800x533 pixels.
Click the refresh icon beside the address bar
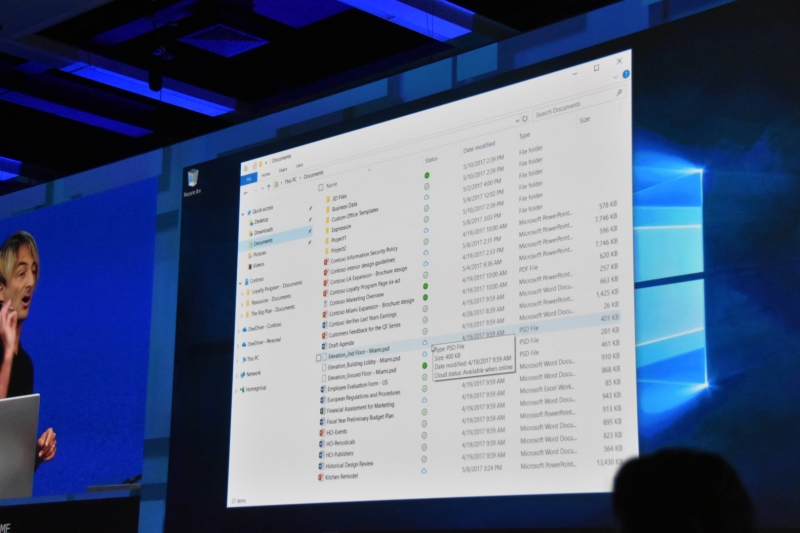[524, 119]
